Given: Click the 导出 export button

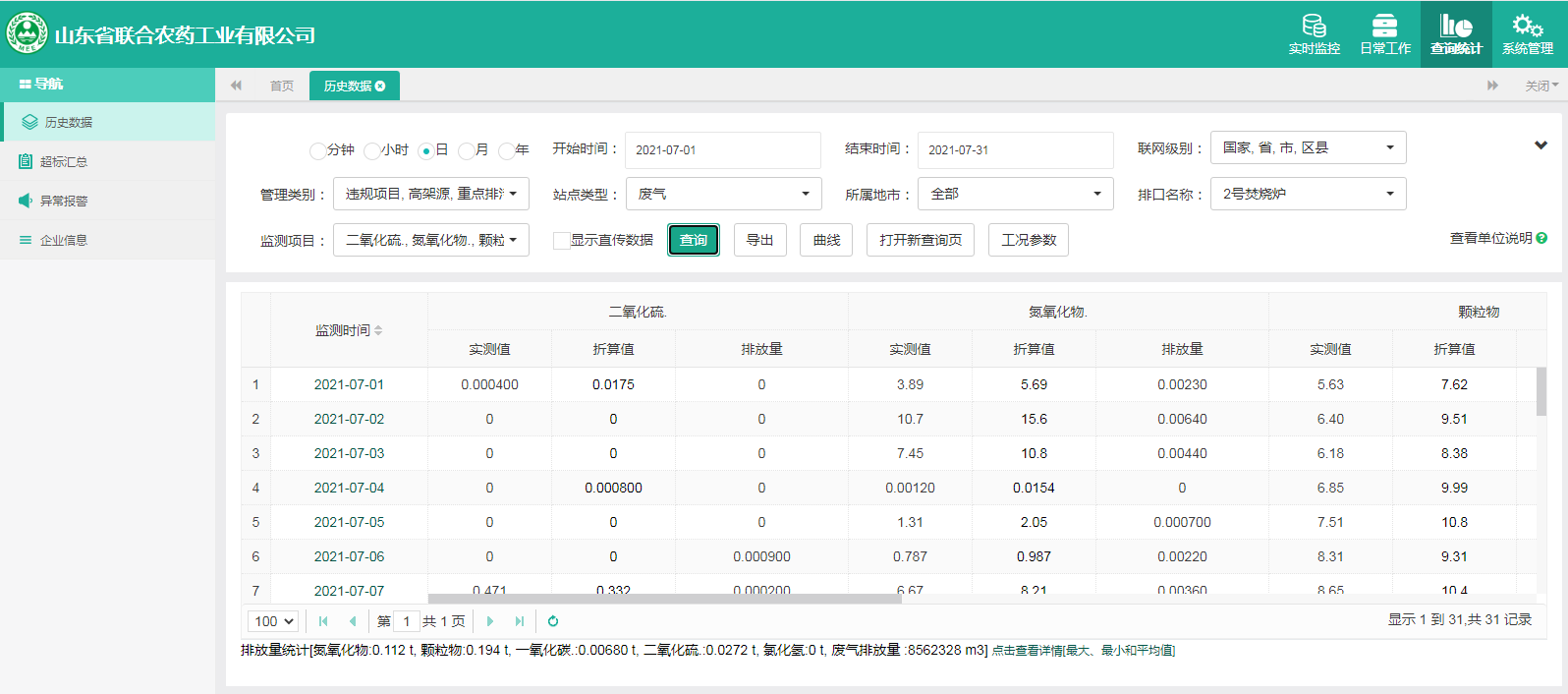Looking at the screenshot, I should point(759,240).
